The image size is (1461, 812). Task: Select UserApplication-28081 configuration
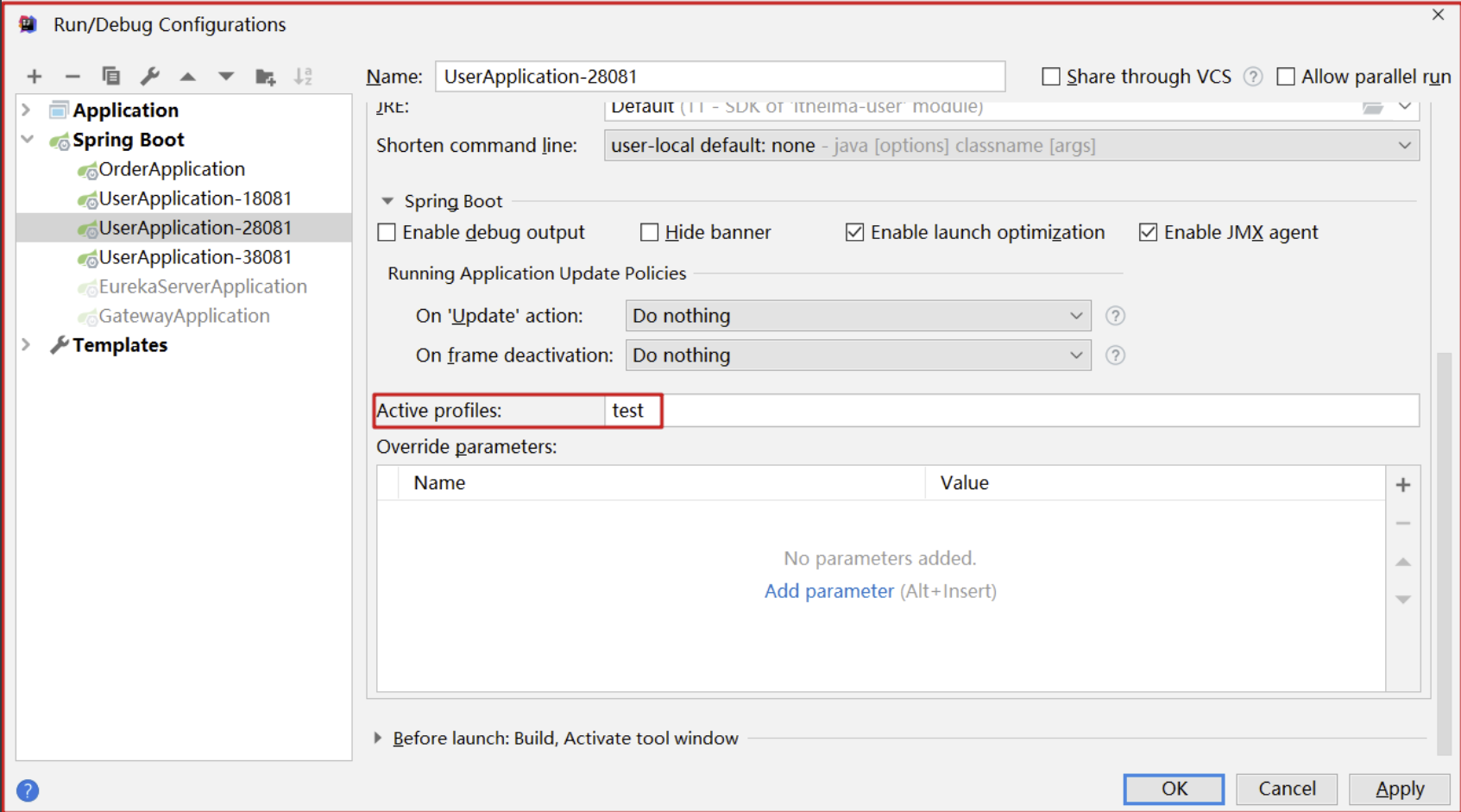click(x=195, y=228)
